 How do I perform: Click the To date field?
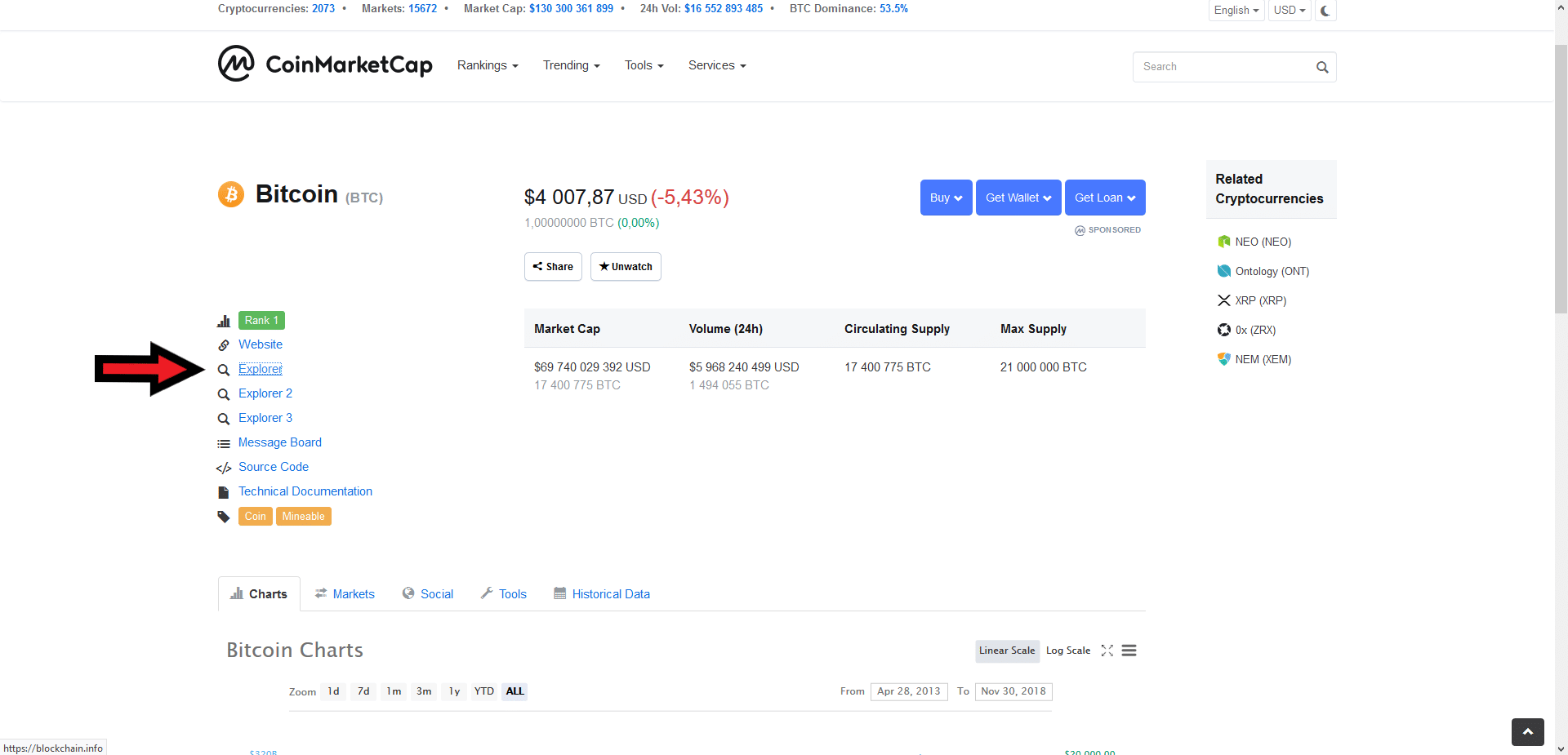[1013, 691]
